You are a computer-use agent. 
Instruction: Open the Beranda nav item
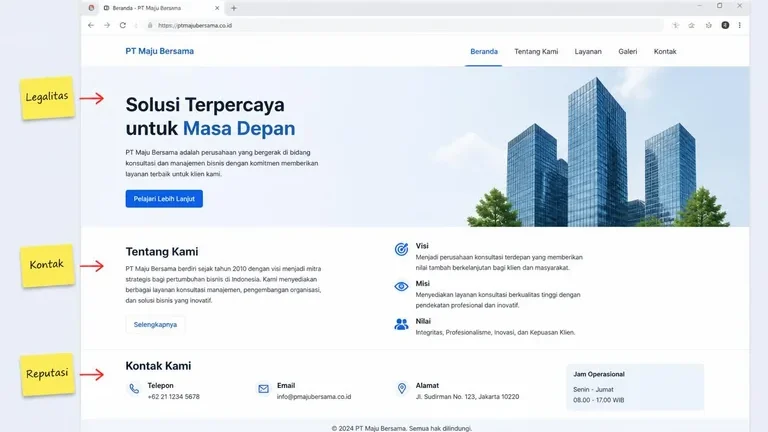point(484,51)
